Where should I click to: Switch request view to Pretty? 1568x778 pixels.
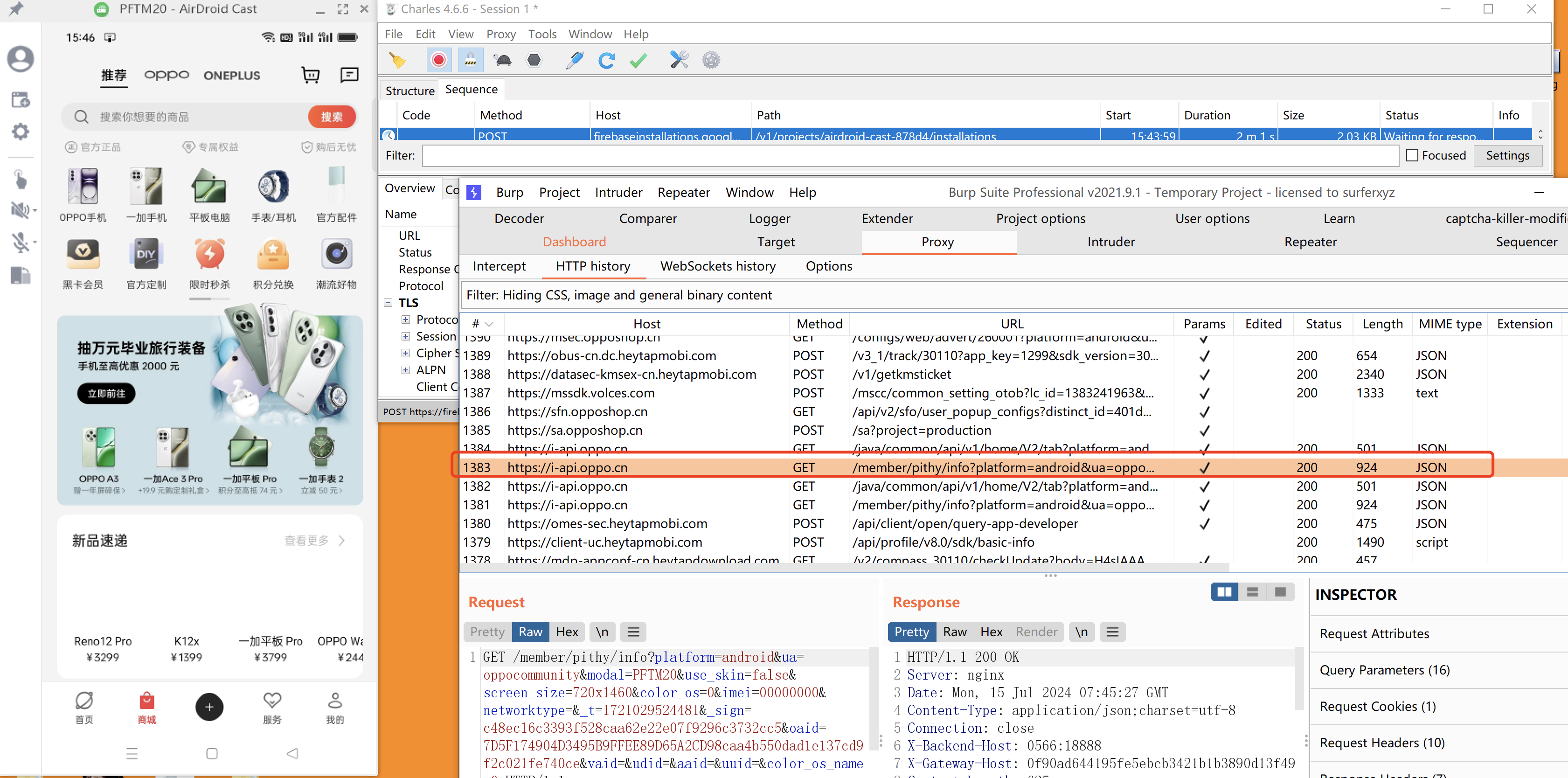[x=487, y=632]
